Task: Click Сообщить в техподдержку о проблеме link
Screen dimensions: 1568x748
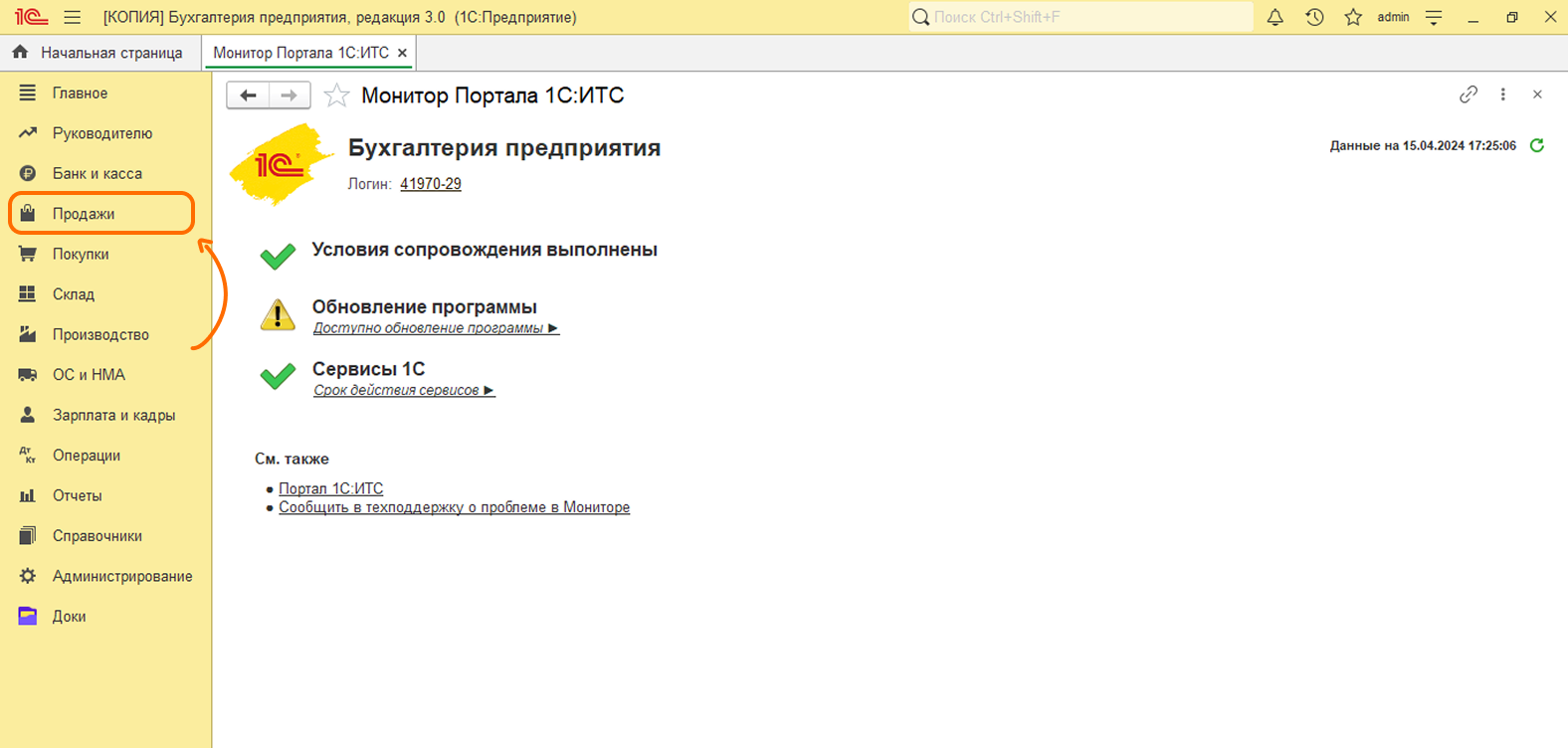Action: tap(454, 507)
